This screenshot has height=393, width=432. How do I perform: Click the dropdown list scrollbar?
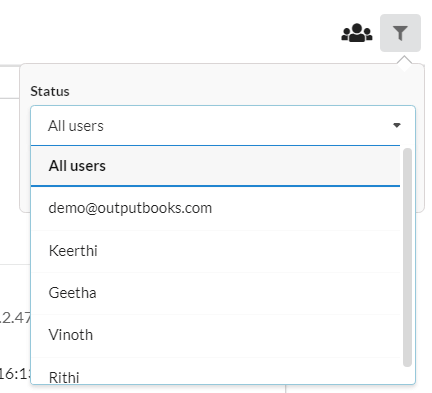click(407, 257)
